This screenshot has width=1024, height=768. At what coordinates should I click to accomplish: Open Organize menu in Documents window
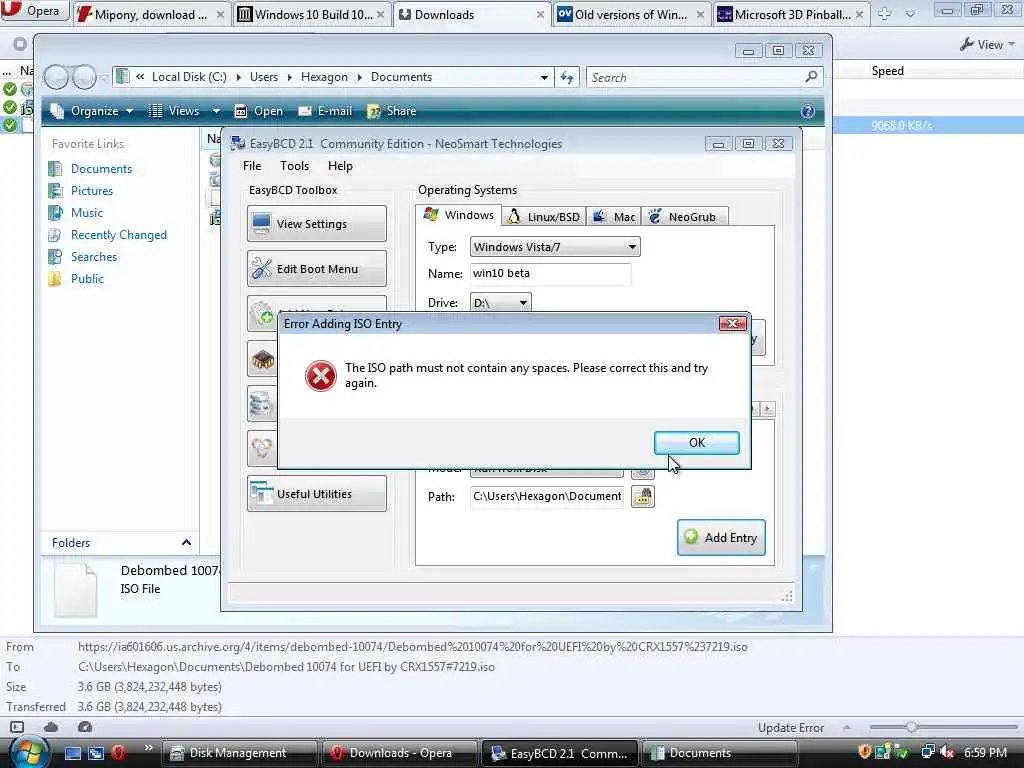pos(92,111)
